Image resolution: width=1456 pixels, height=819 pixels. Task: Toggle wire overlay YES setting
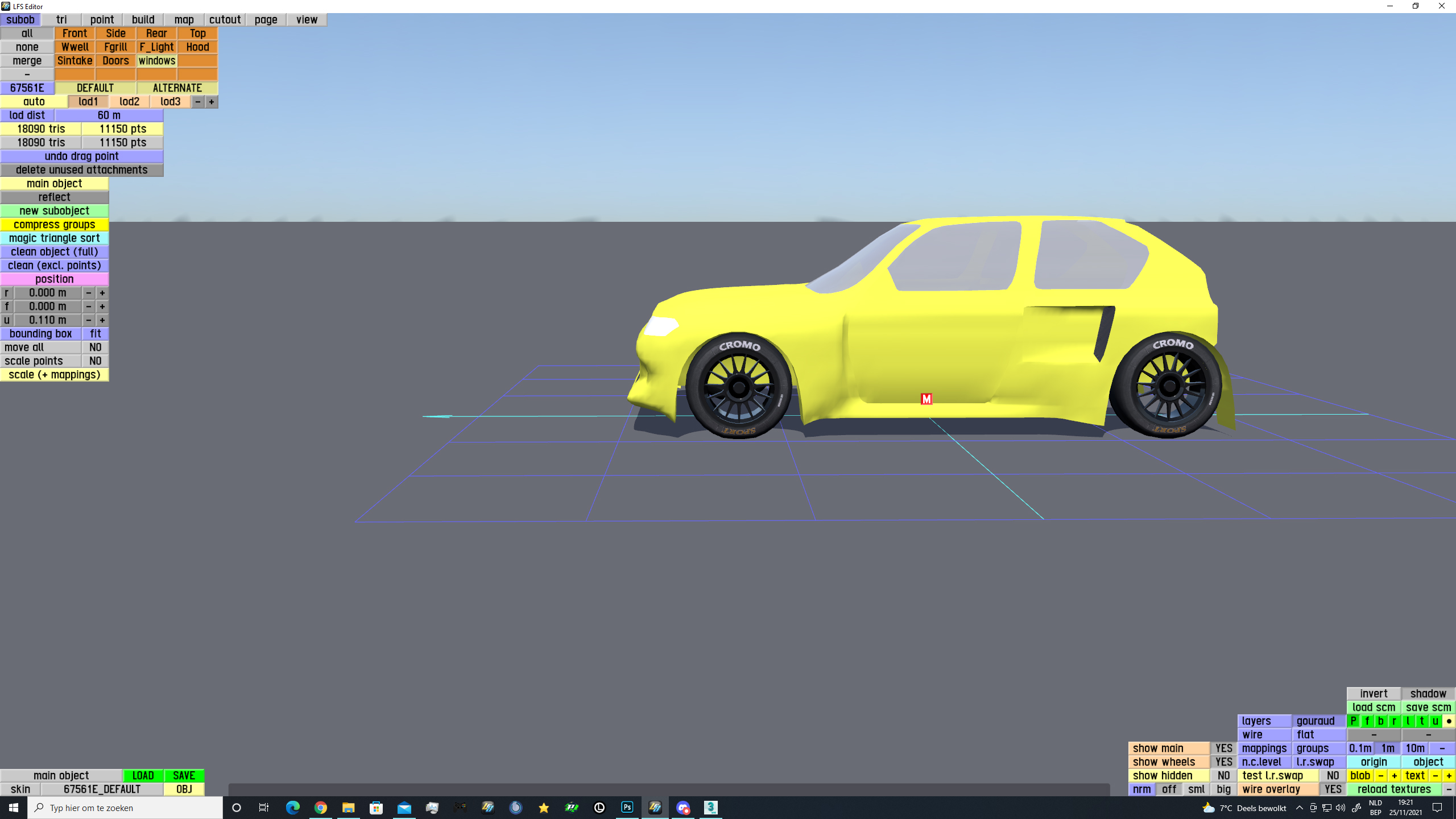[x=1333, y=789]
